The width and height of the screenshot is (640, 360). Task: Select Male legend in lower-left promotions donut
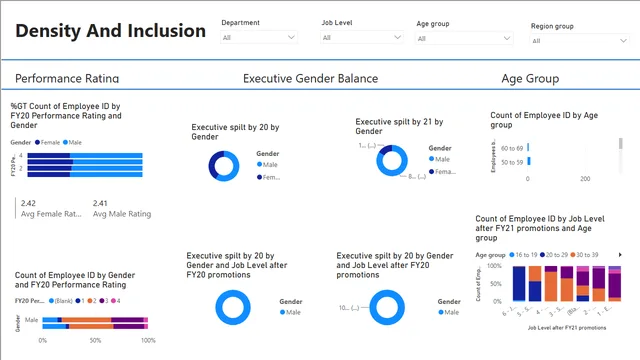point(291,312)
